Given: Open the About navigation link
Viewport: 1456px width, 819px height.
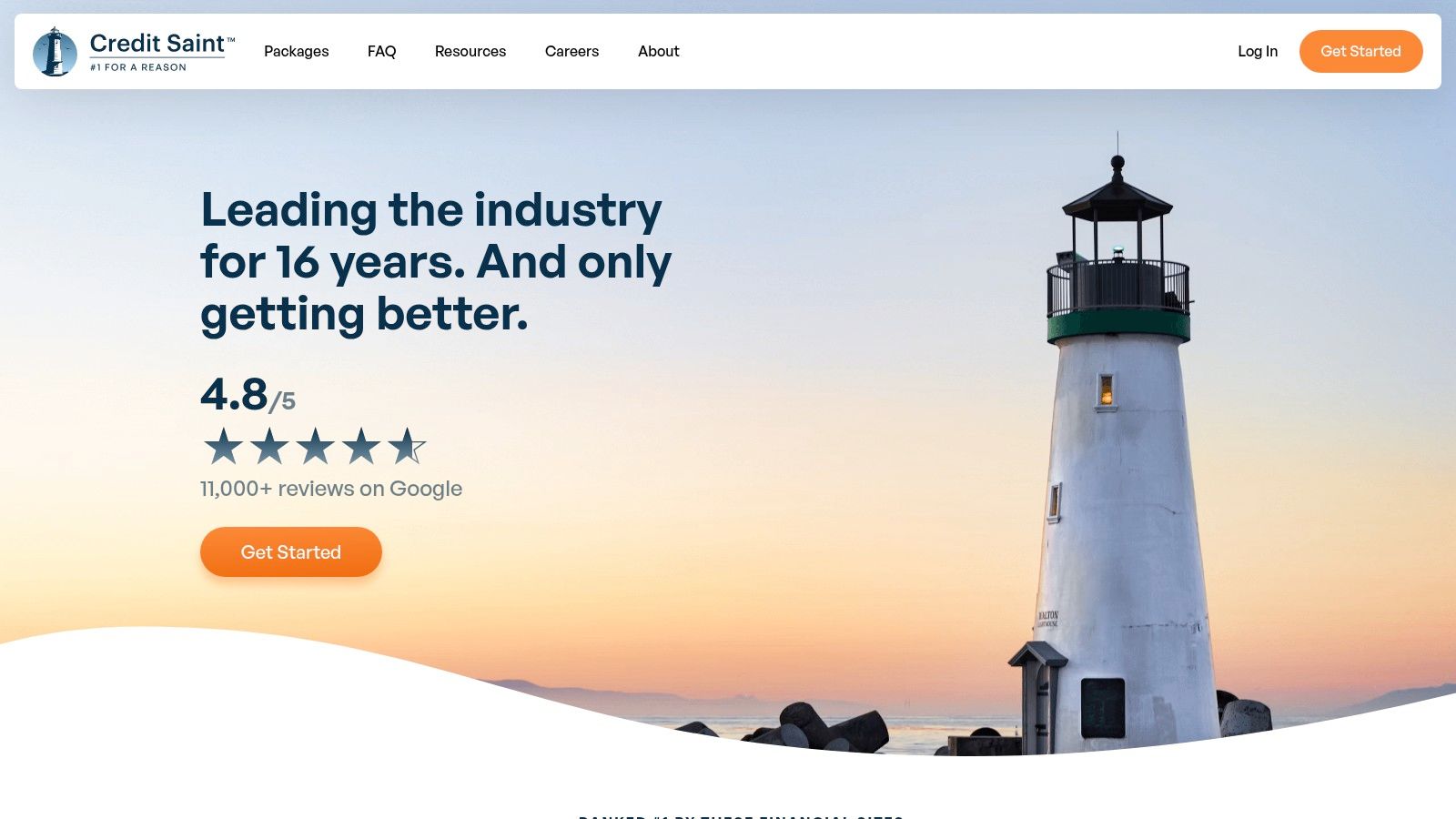Looking at the screenshot, I should tap(659, 51).
